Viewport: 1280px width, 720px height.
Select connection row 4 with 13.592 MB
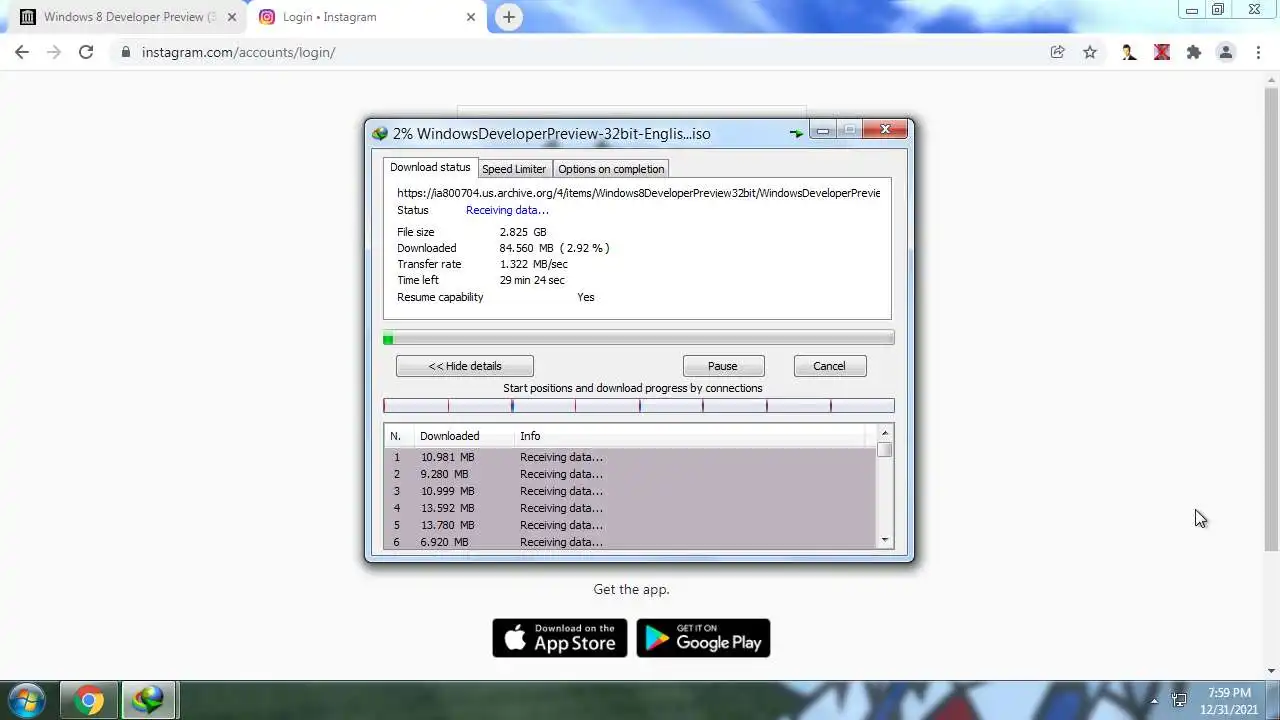(x=630, y=508)
